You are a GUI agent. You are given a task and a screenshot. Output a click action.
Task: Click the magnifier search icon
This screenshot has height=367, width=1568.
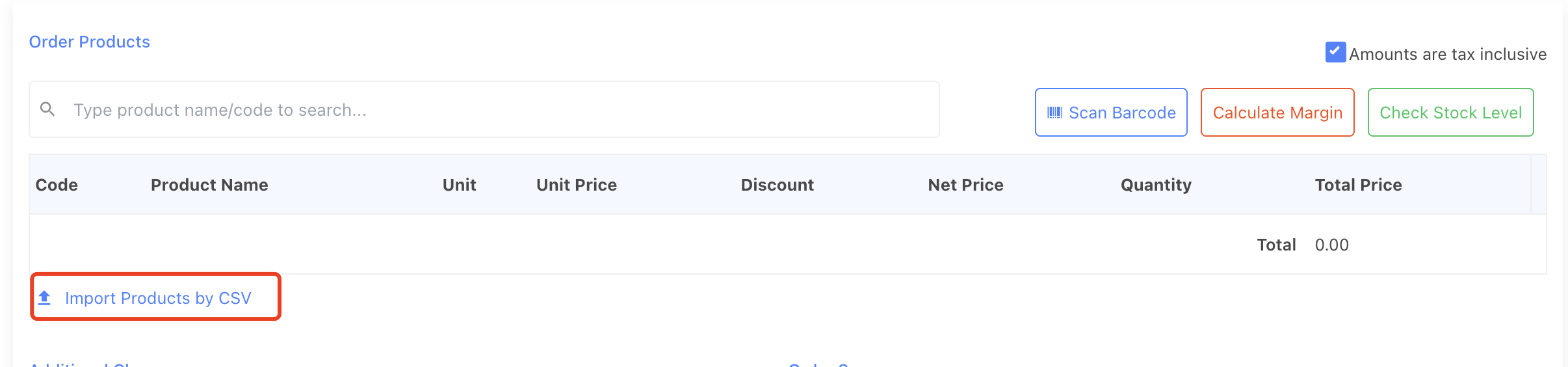(47, 109)
